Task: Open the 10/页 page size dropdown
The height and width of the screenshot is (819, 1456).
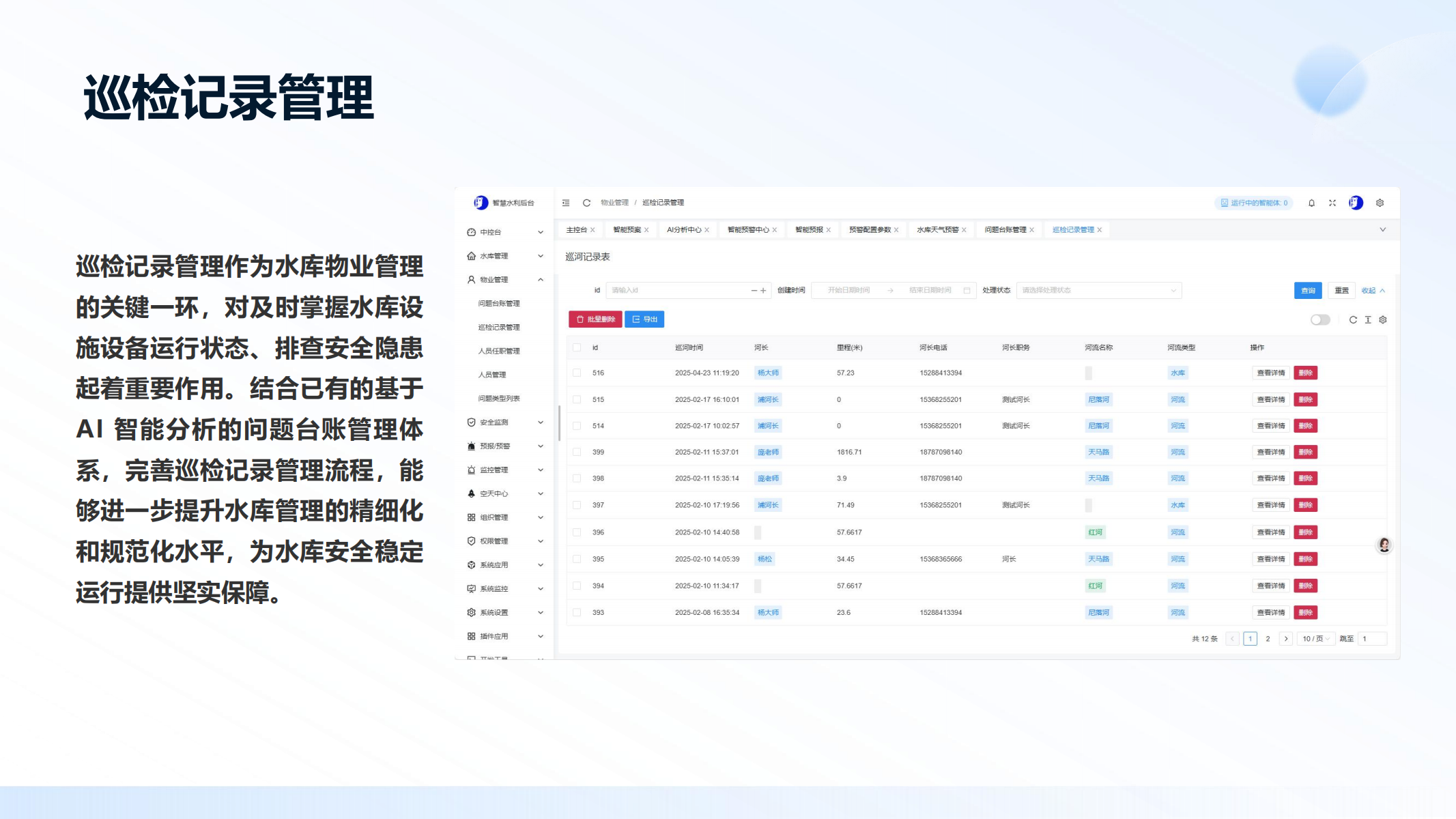Action: 1315,639
